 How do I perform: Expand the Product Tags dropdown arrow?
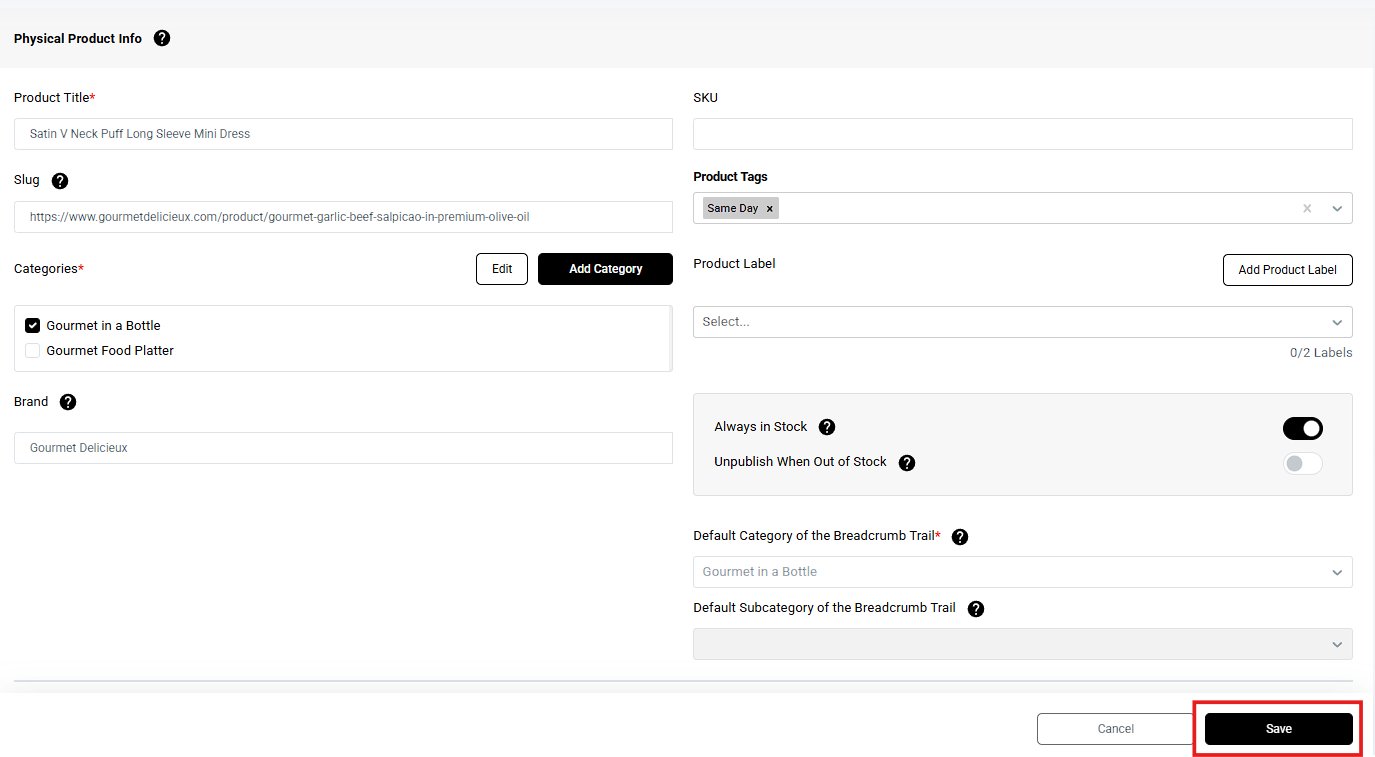(1337, 209)
